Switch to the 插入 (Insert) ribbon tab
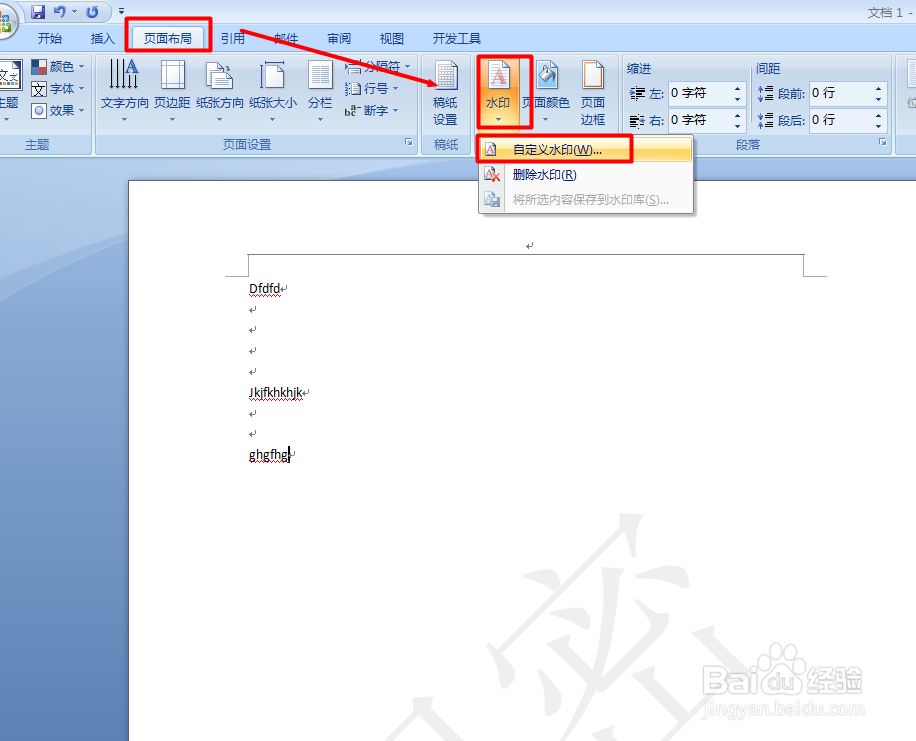Image resolution: width=916 pixels, height=741 pixels. coord(103,38)
